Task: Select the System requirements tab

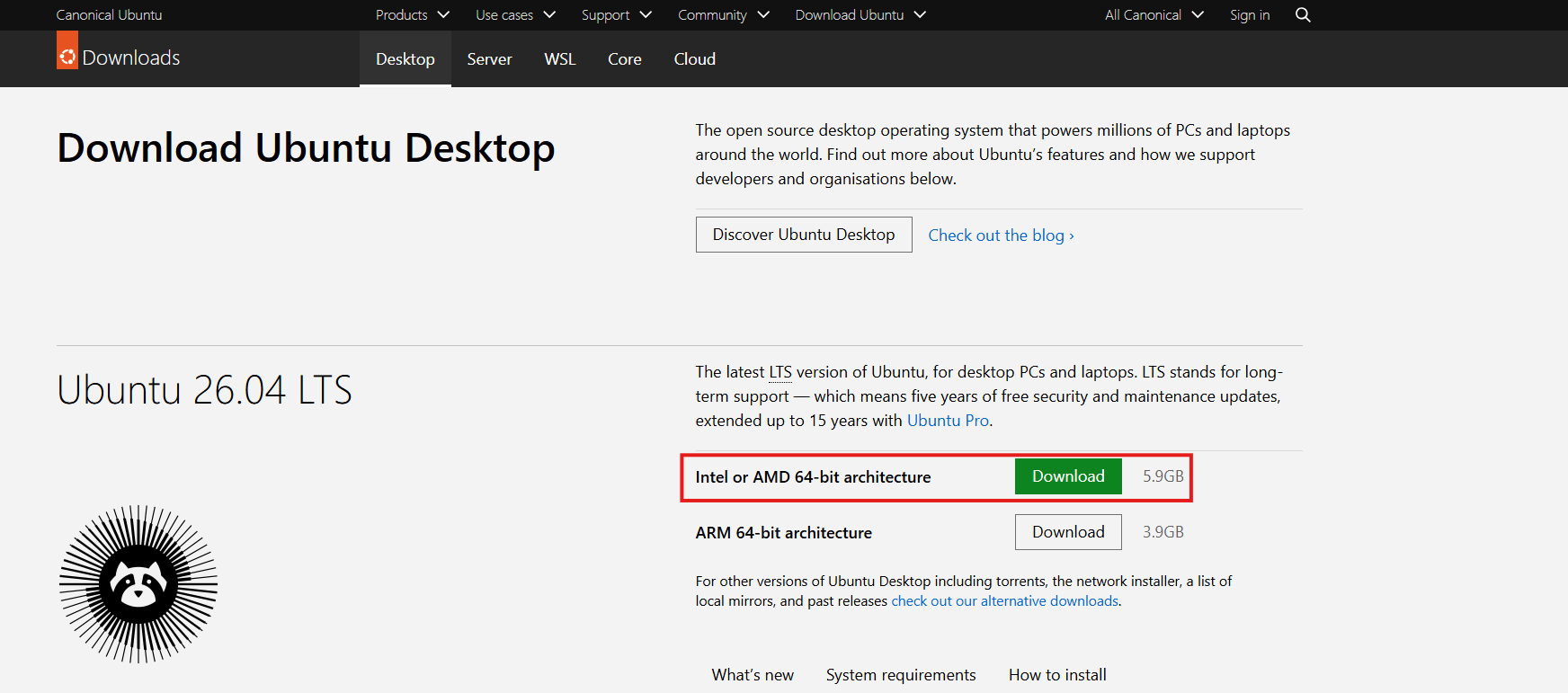Action: pos(901,675)
